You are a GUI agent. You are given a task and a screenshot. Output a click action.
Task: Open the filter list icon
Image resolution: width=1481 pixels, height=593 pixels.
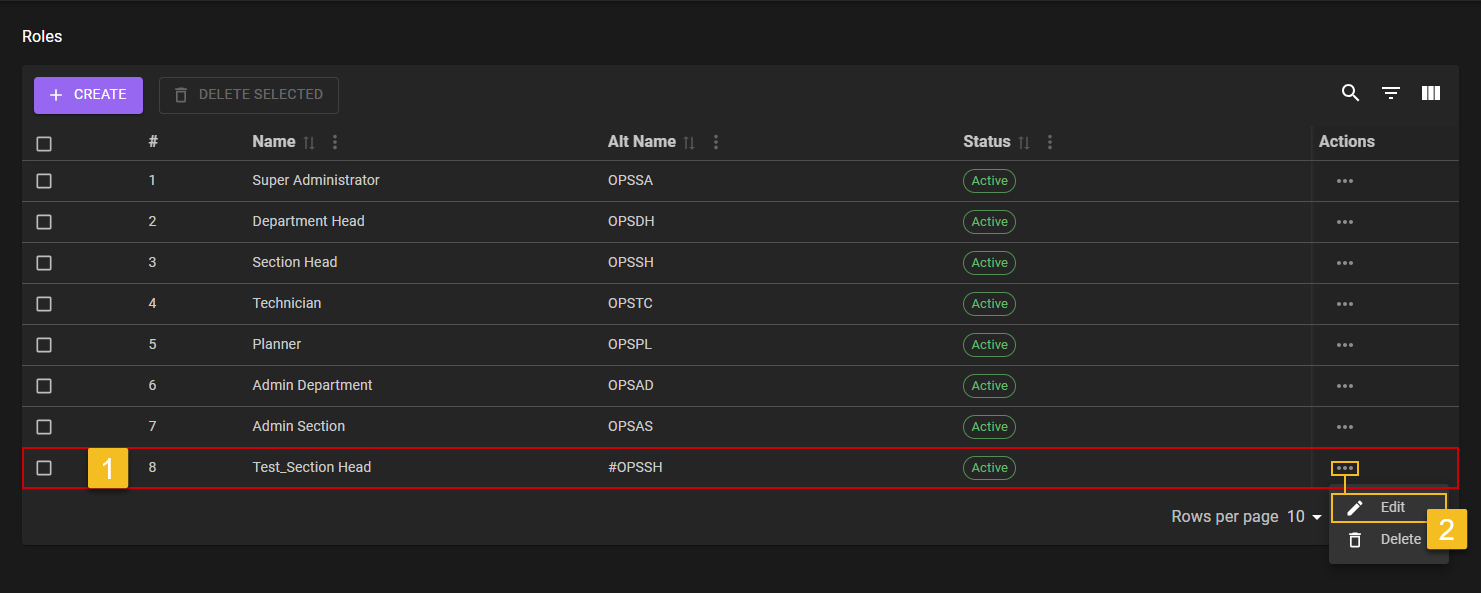(x=1391, y=93)
